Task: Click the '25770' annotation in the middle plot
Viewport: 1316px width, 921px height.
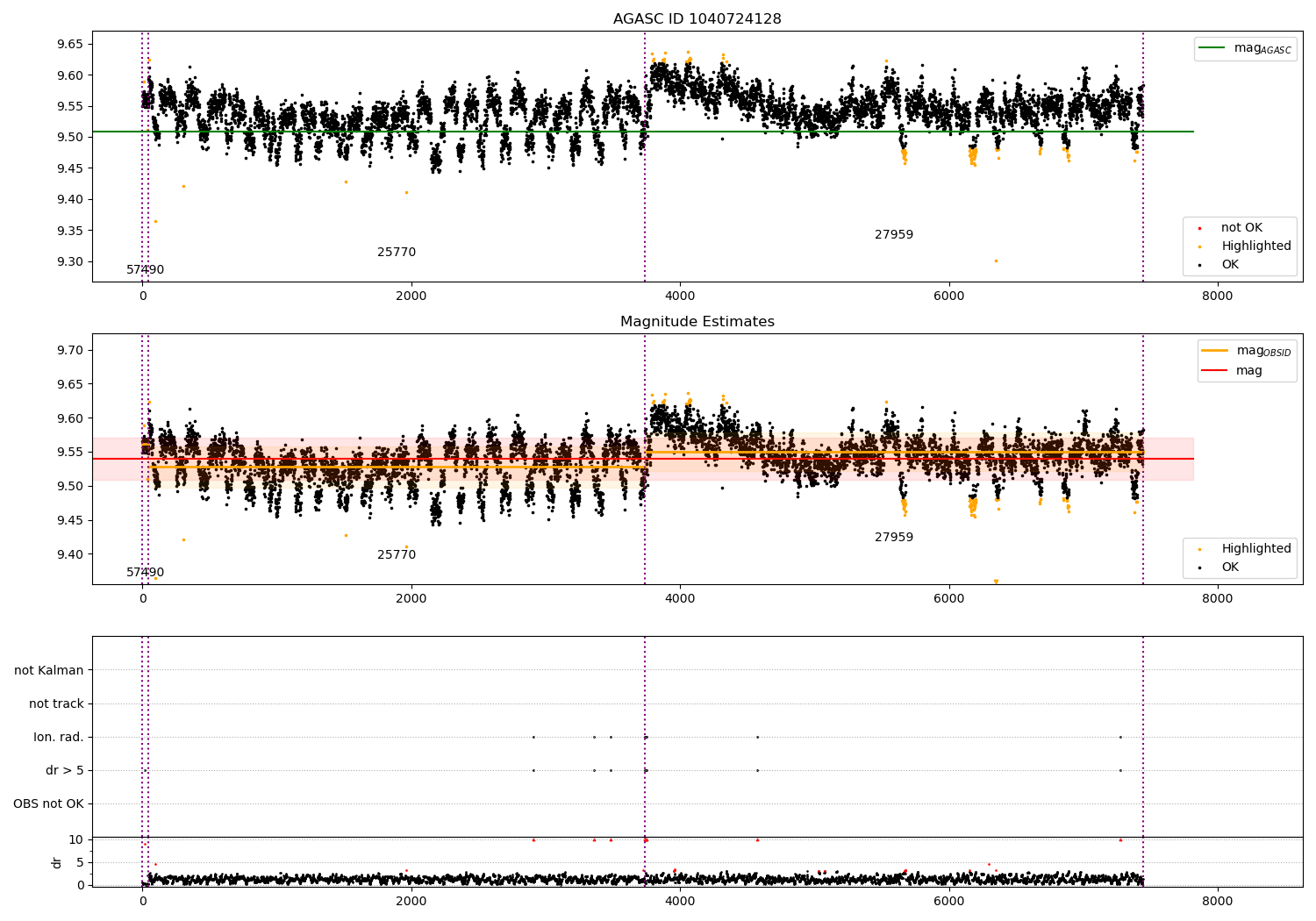Action: tap(397, 554)
